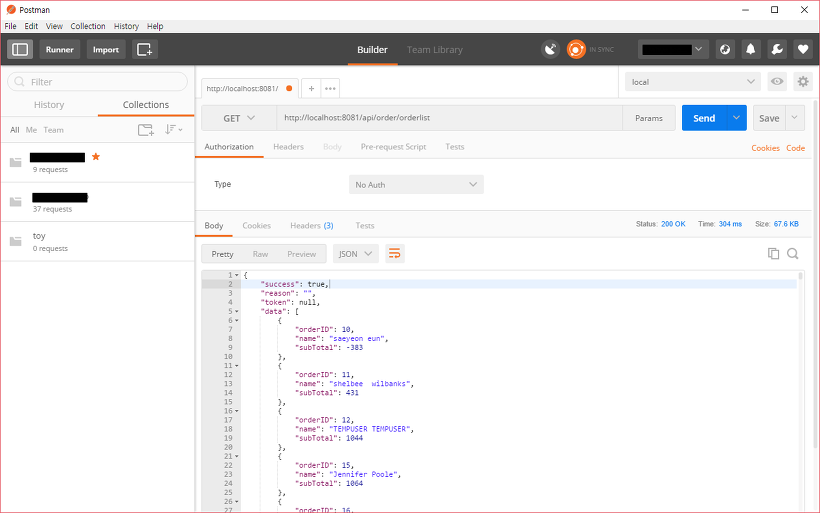Viewport: 820px width, 513px height.
Task: Click the request URL field
Action: [449, 118]
